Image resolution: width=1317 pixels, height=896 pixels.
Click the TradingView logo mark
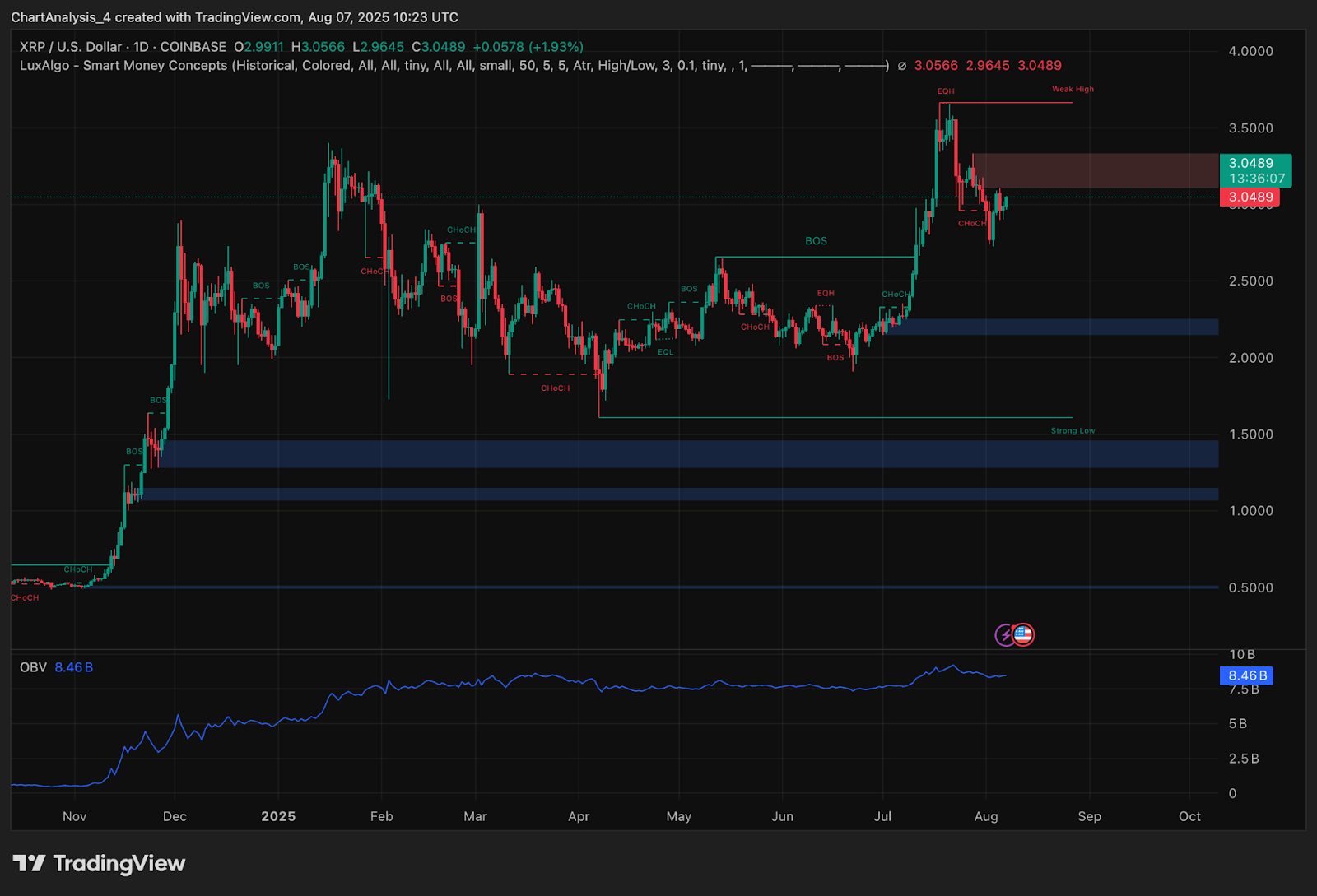tap(29, 863)
